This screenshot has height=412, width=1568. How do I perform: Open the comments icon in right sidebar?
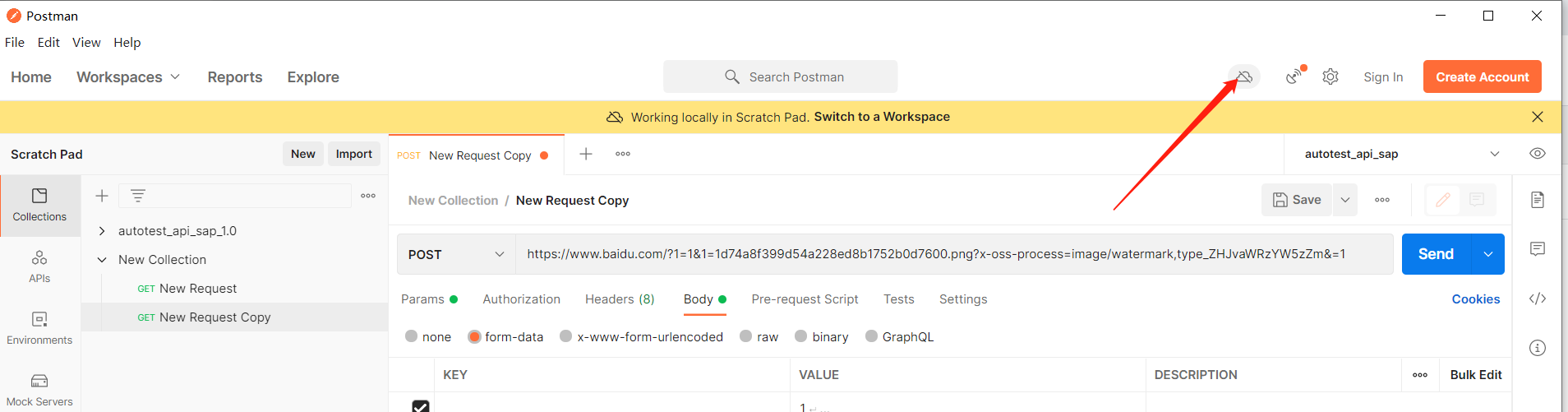pos(1538,249)
